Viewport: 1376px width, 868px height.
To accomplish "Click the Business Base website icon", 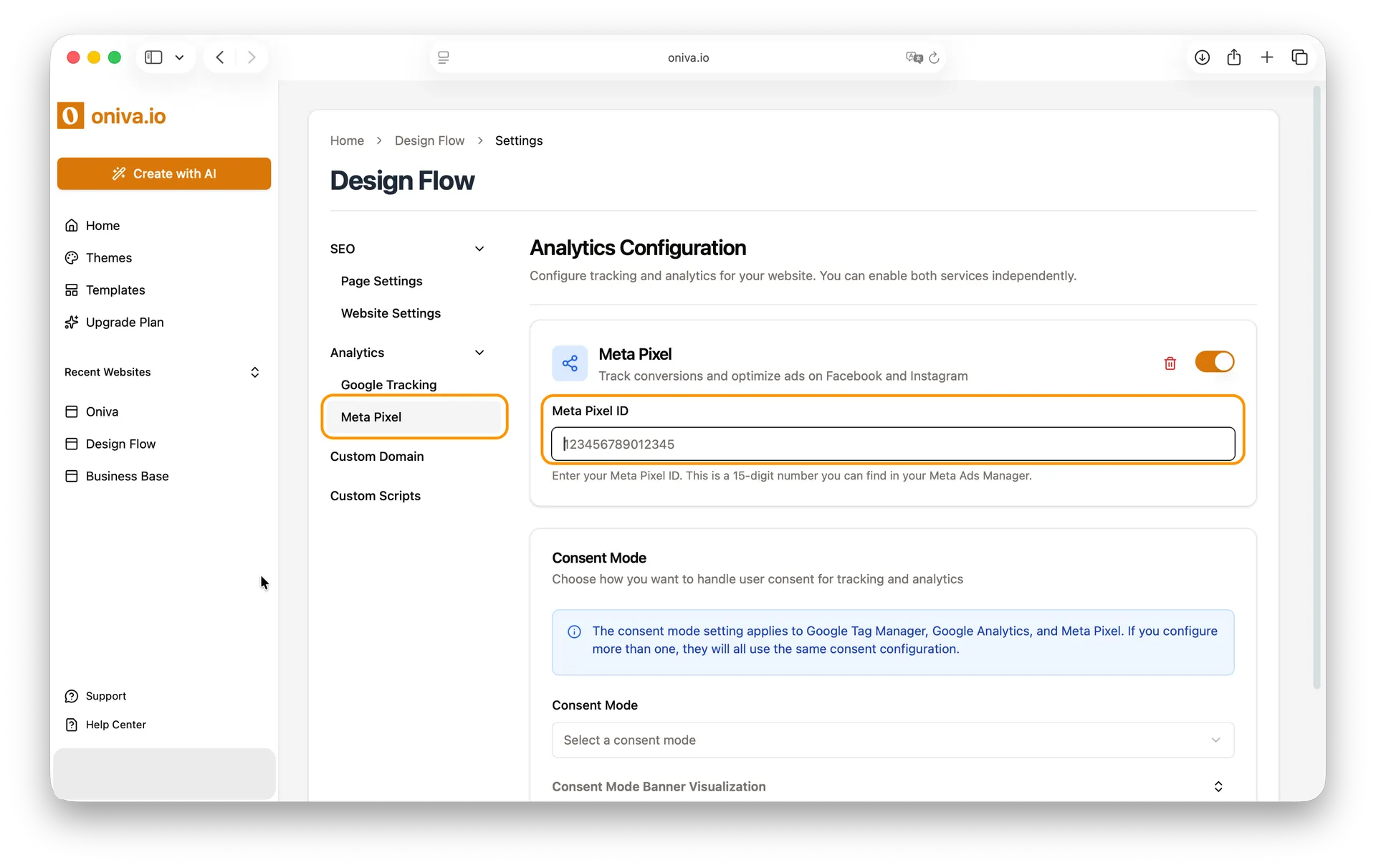I will [x=72, y=476].
